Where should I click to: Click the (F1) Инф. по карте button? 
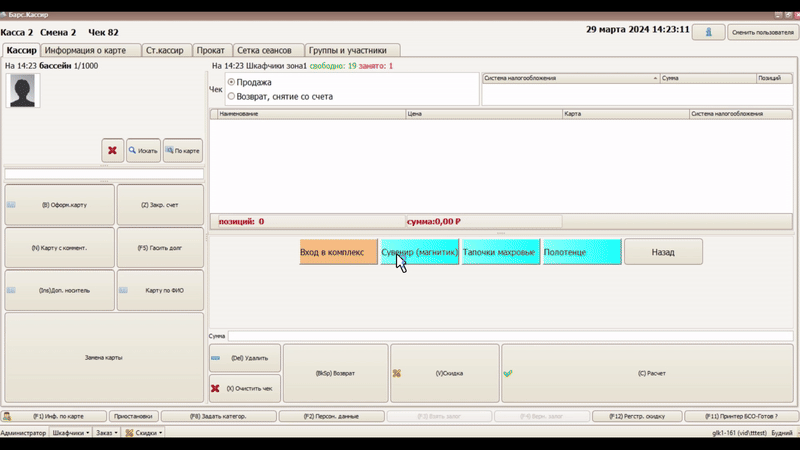click(54, 416)
